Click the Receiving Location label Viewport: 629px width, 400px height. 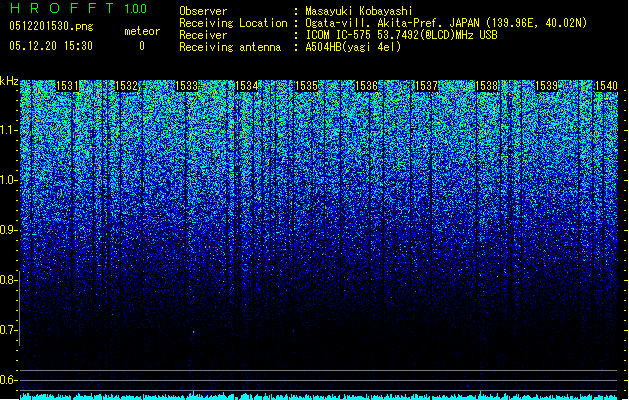pos(233,23)
